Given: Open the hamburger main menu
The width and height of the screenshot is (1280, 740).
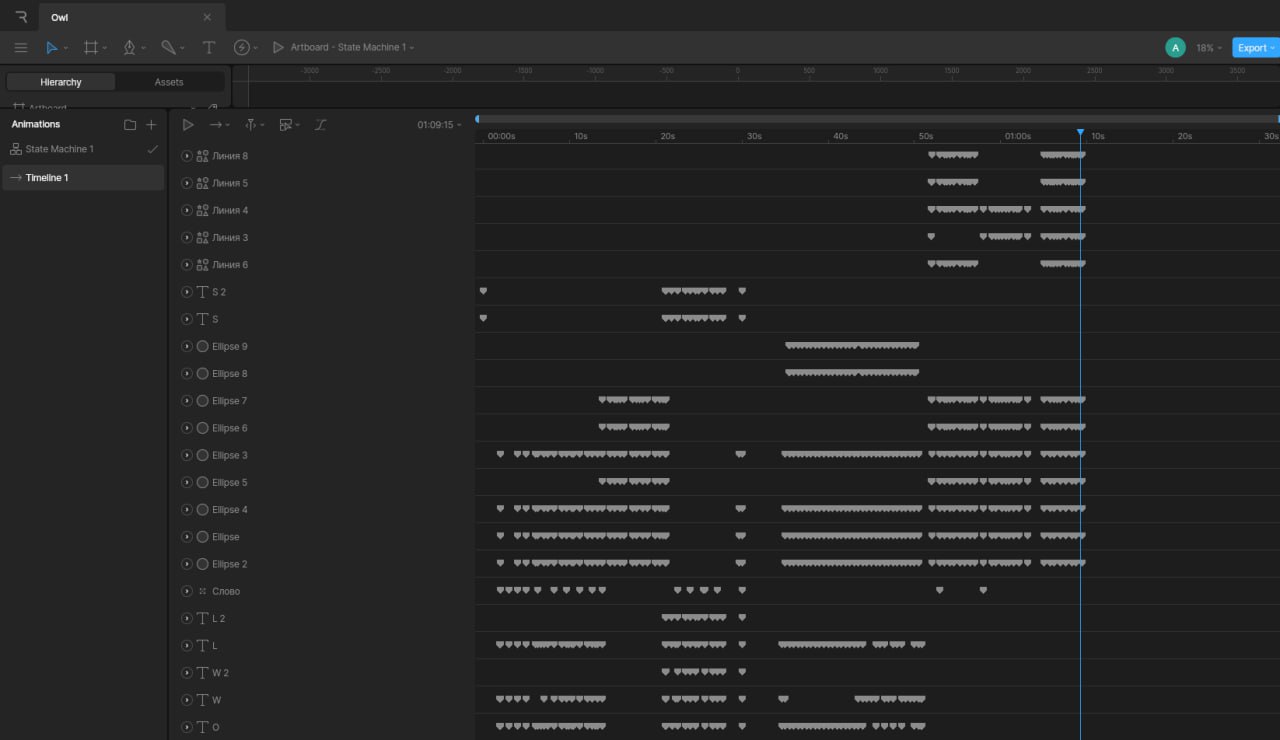Looking at the screenshot, I should (x=21, y=47).
